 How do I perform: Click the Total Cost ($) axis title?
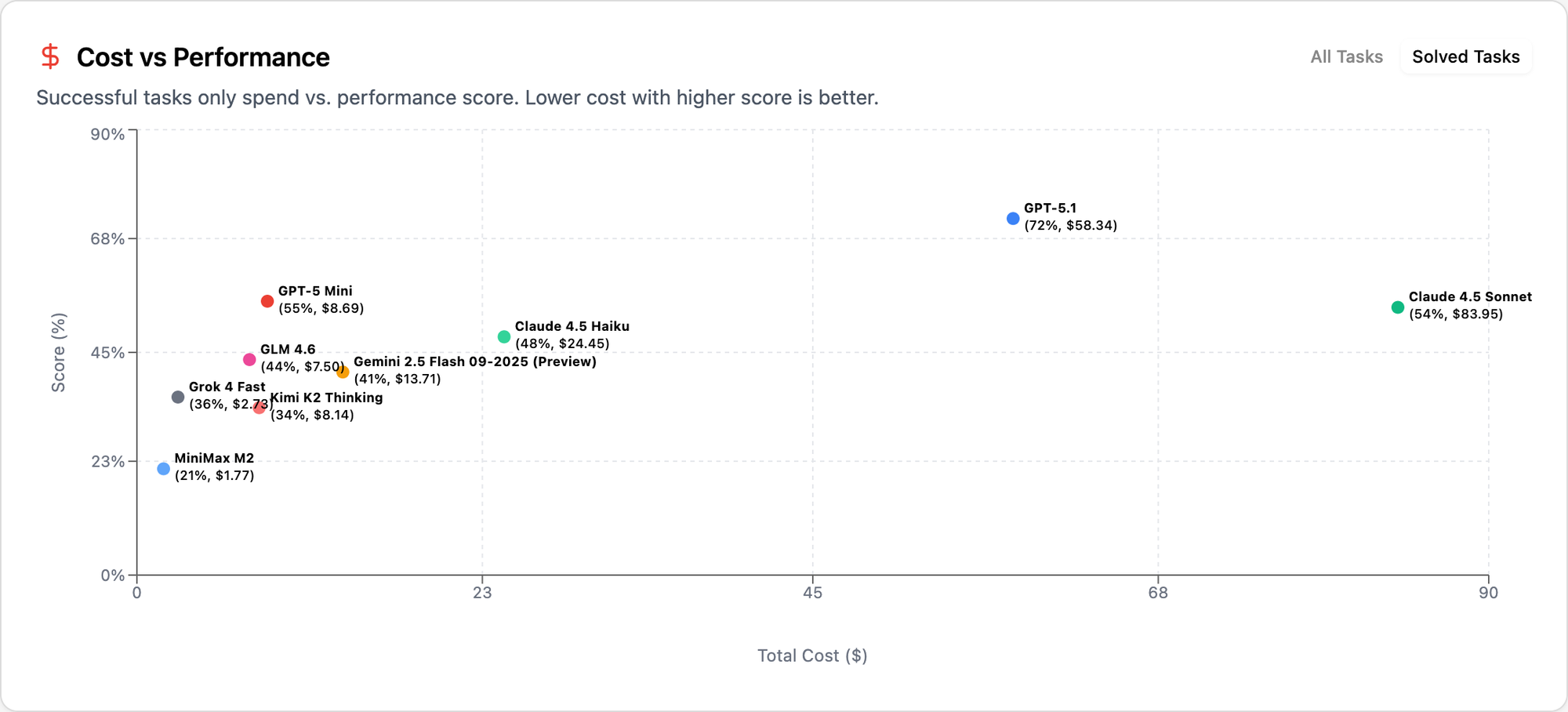pyautogui.click(x=812, y=656)
